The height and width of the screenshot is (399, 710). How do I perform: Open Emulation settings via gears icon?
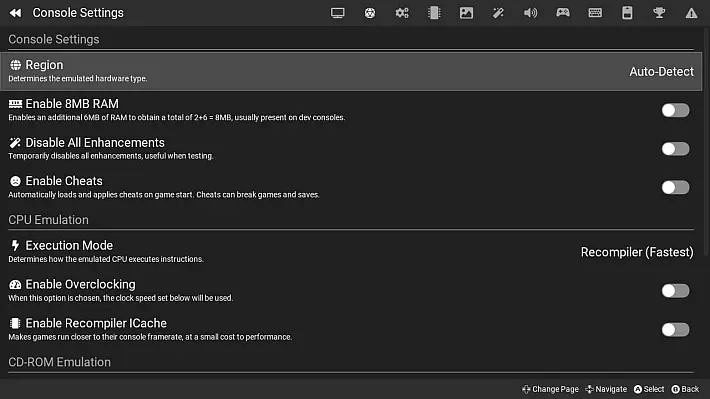pos(402,13)
